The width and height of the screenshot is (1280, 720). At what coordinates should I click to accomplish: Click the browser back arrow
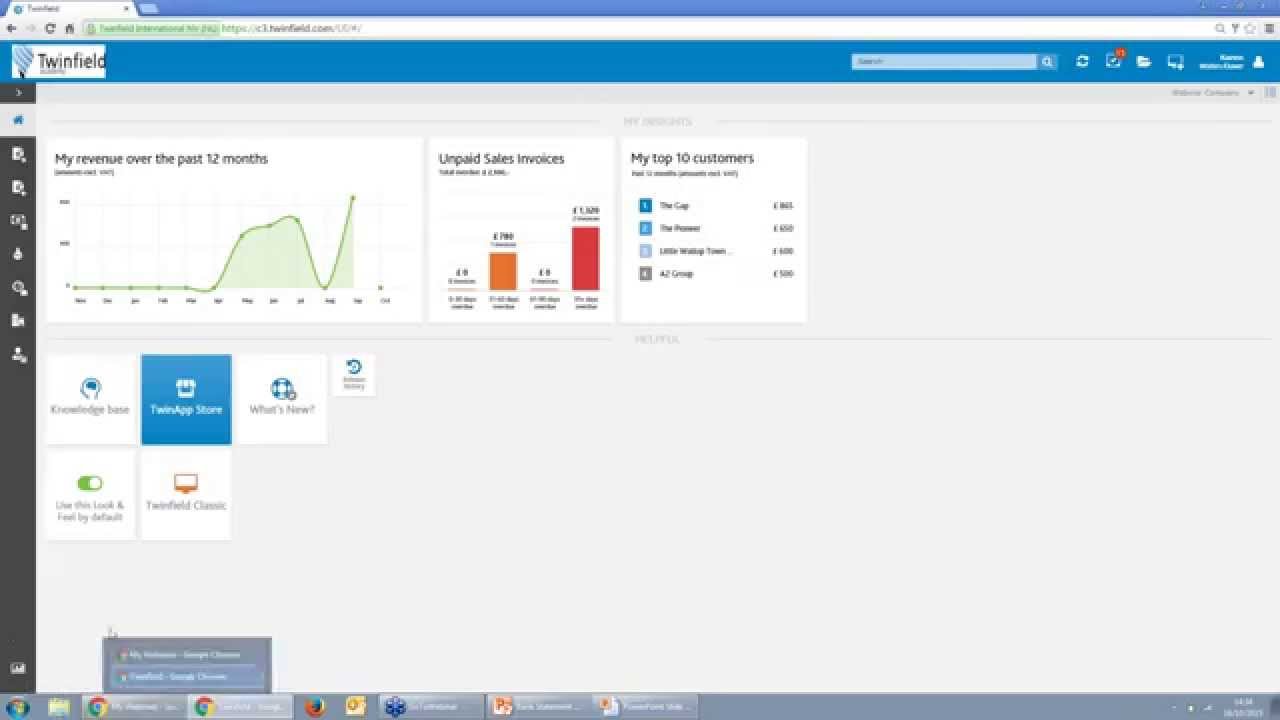(11, 28)
